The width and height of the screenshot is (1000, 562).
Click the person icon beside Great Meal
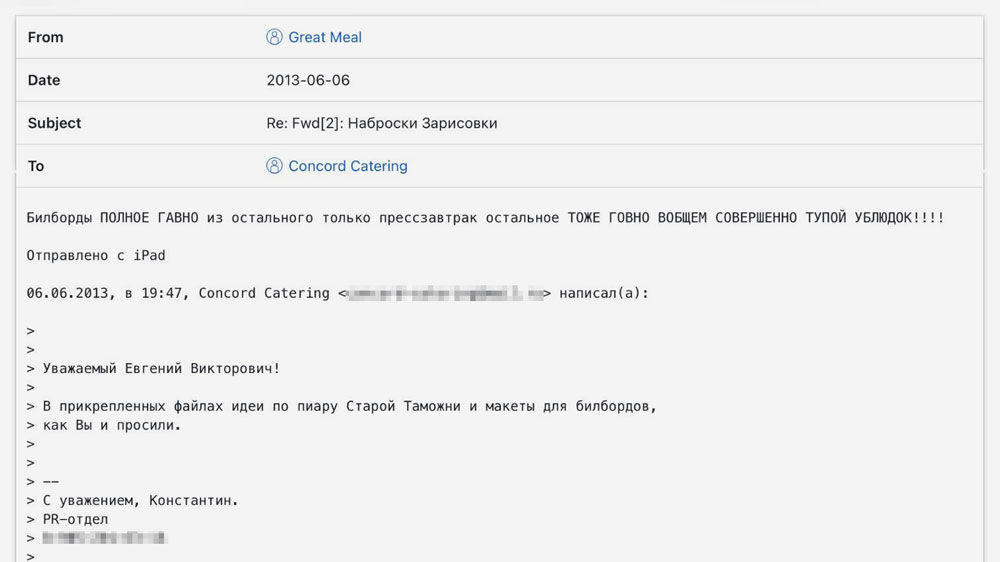(x=274, y=37)
